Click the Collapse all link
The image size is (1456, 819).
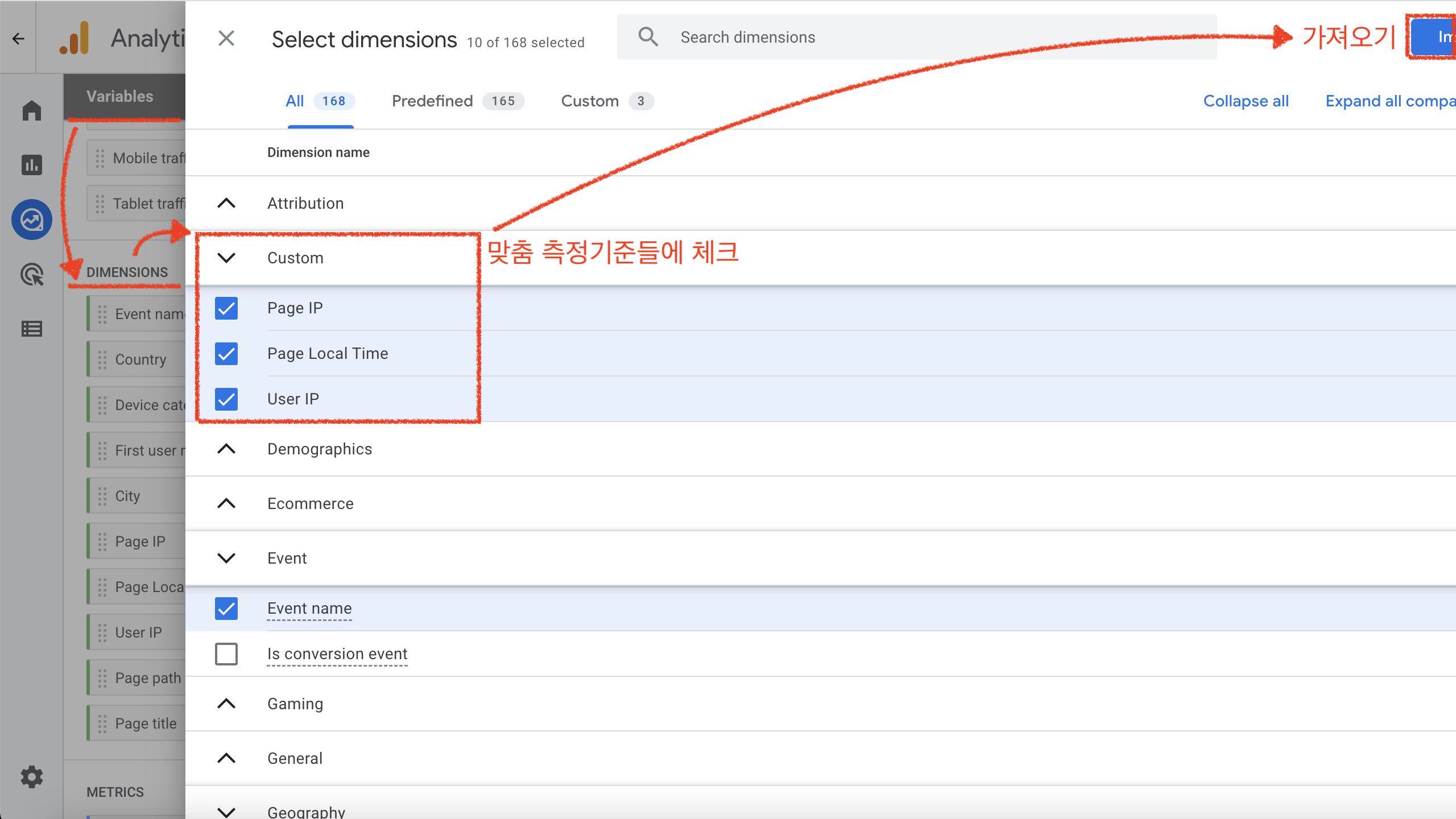pos(1246,101)
